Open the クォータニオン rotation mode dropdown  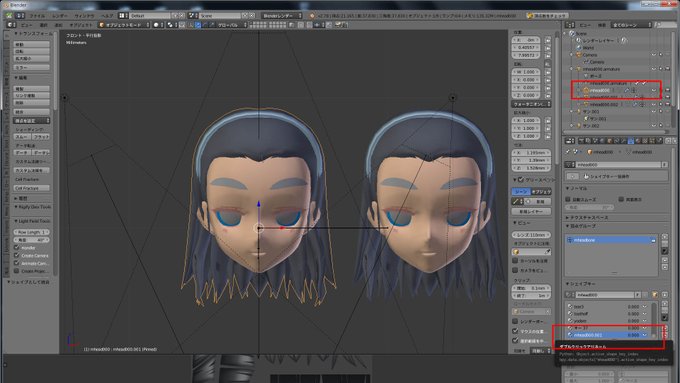point(531,104)
